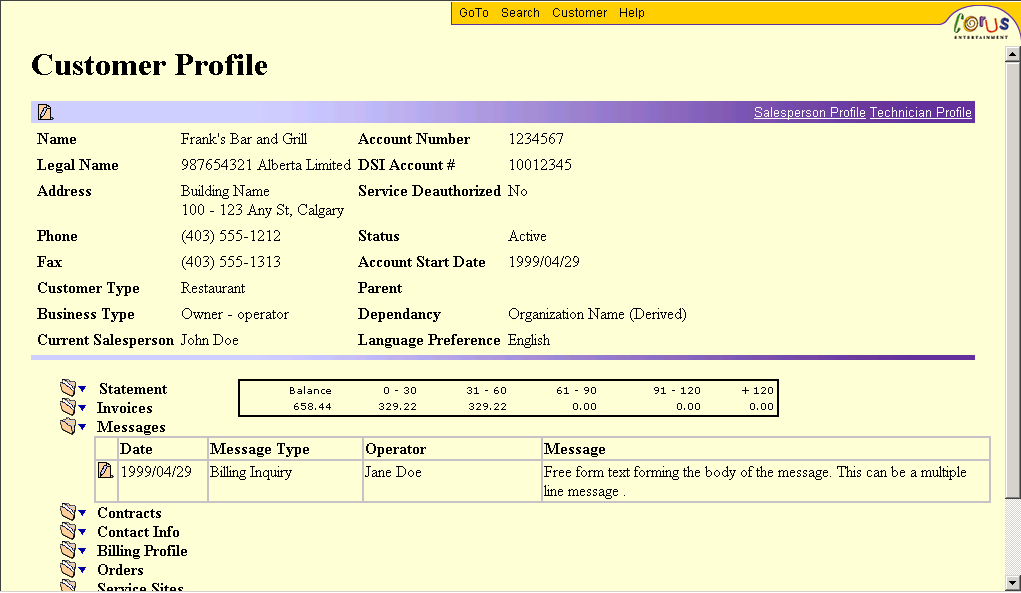Click legal name 987654321 Alberta Limited
This screenshot has width=1021, height=593.
pyautogui.click(x=266, y=165)
